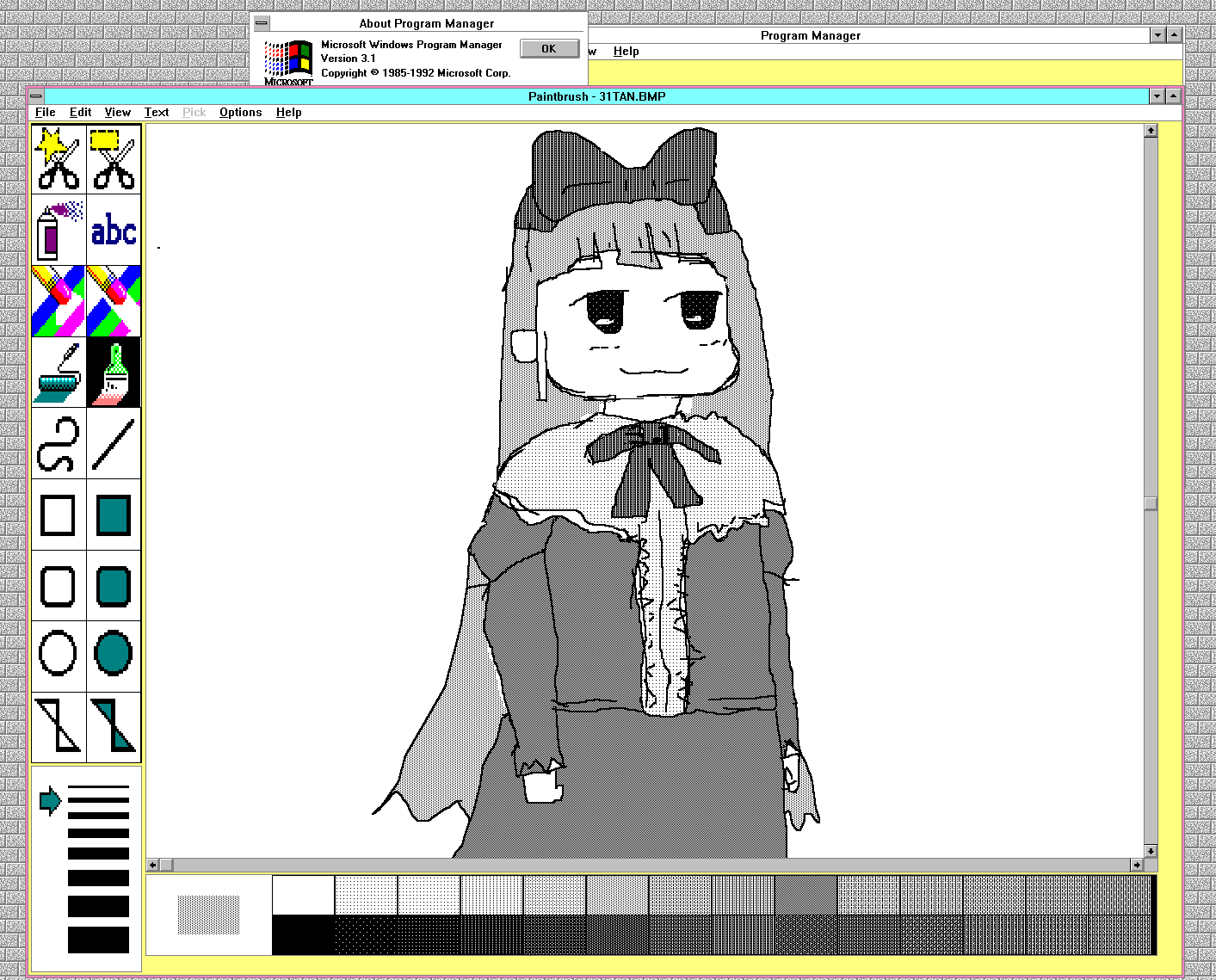Image resolution: width=1216 pixels, height=980 pixels.
Task: Select the Curve drawing tool
Action: click(x=59, y=444)
